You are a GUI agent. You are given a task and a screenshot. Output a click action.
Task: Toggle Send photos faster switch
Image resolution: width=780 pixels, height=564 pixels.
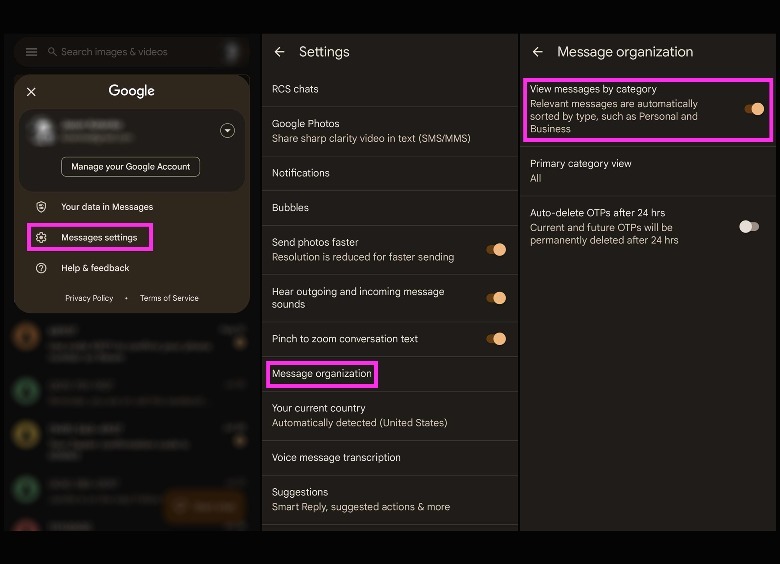tap(496, 250)
